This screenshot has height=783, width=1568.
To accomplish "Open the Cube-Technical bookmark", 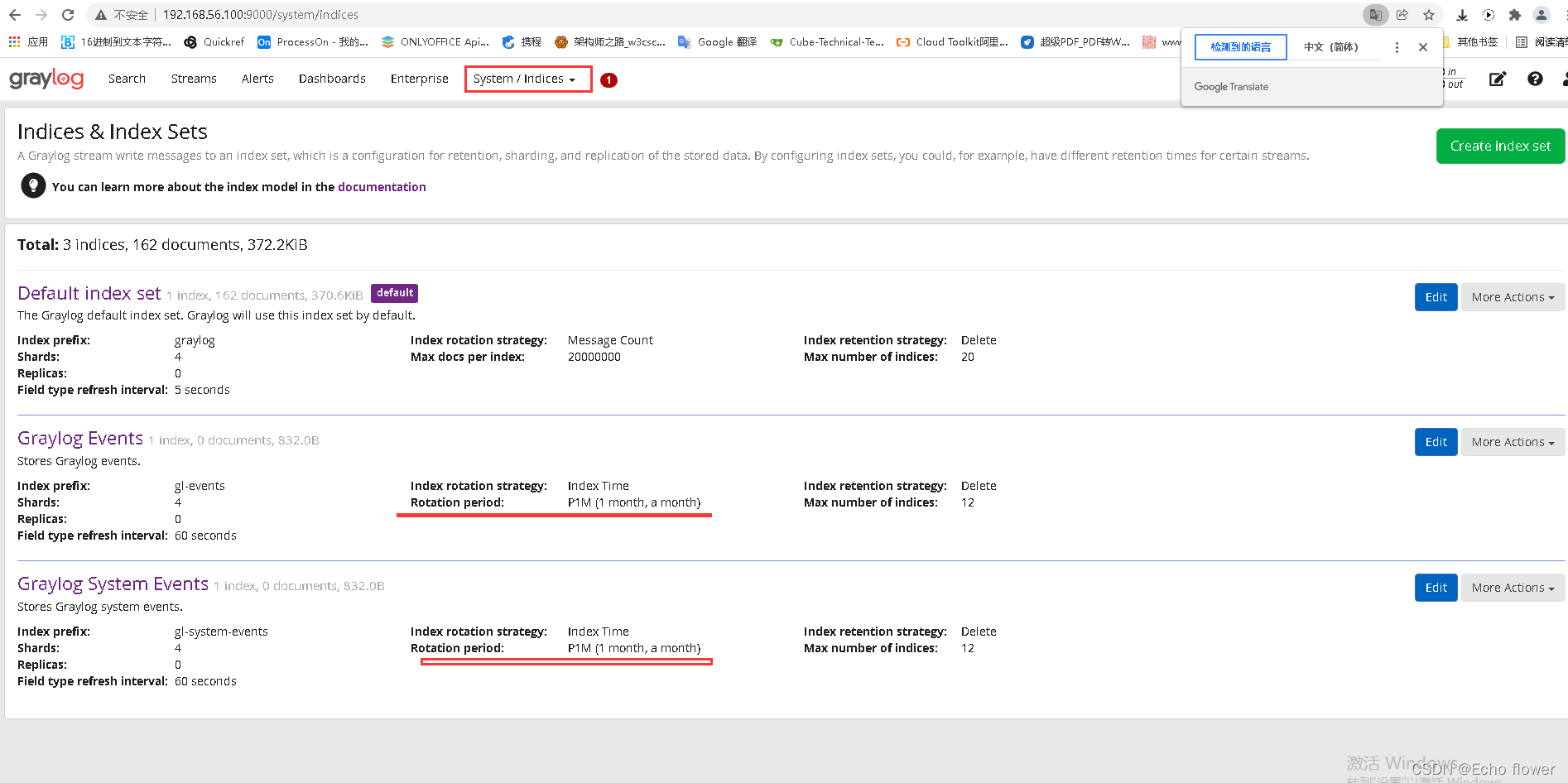I will 827,41.
